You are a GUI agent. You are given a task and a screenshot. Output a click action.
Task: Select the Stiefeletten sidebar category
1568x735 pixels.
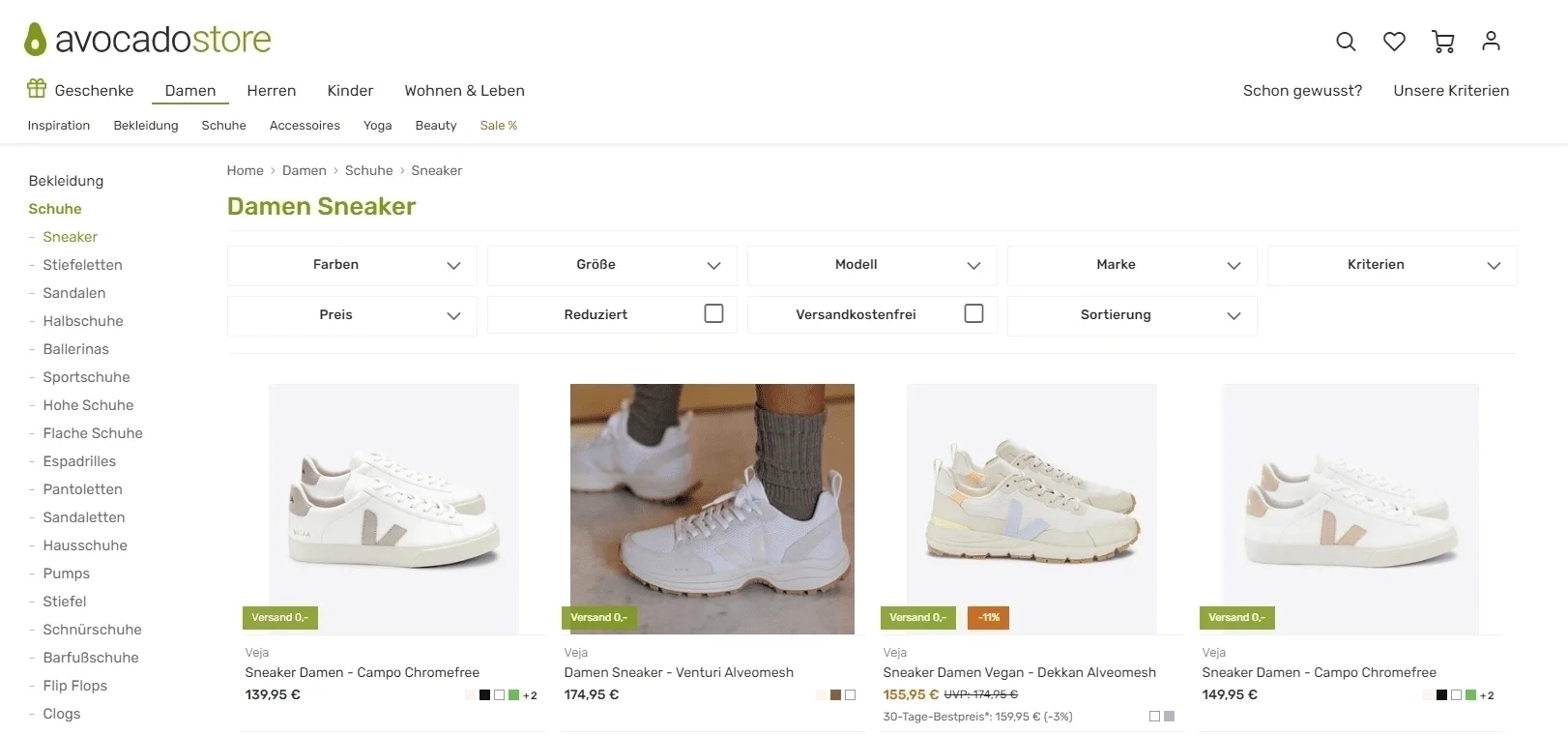click(82, 265)
